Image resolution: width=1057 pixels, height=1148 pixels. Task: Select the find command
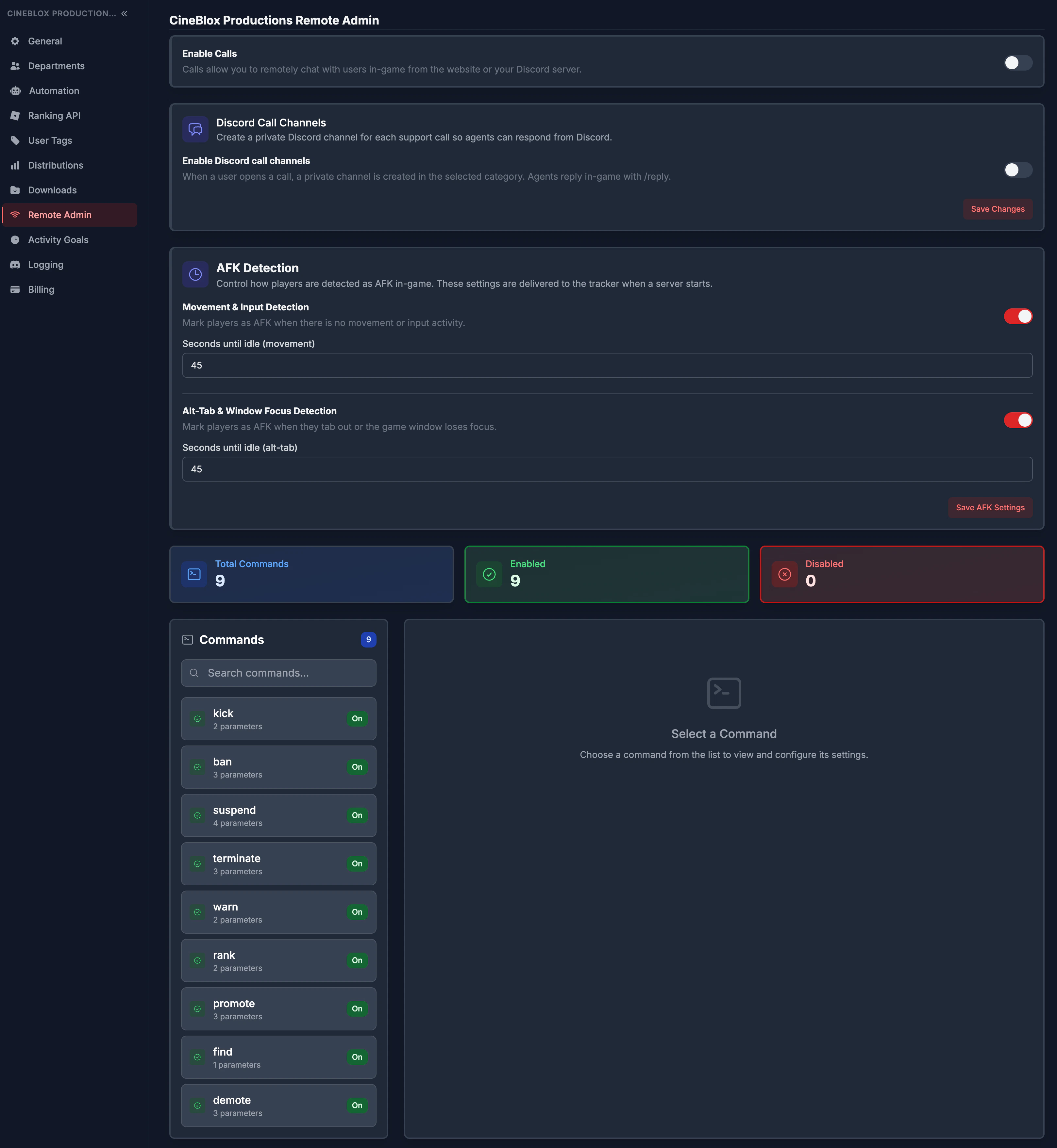pyautogui.click(x=278, y=1057)
